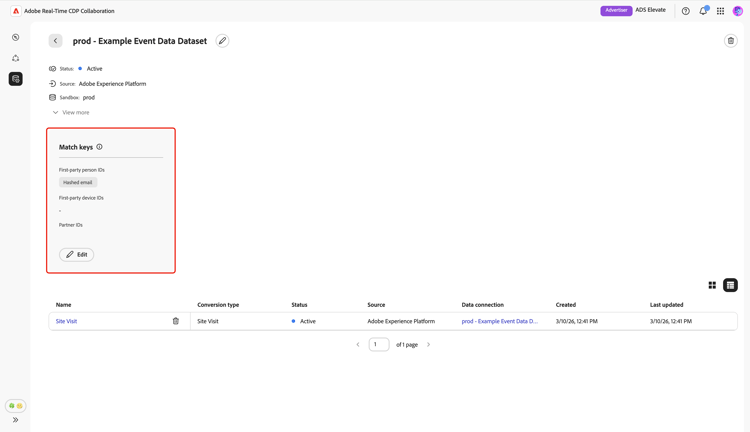Click the Status icon beside Active

(53, 69)
